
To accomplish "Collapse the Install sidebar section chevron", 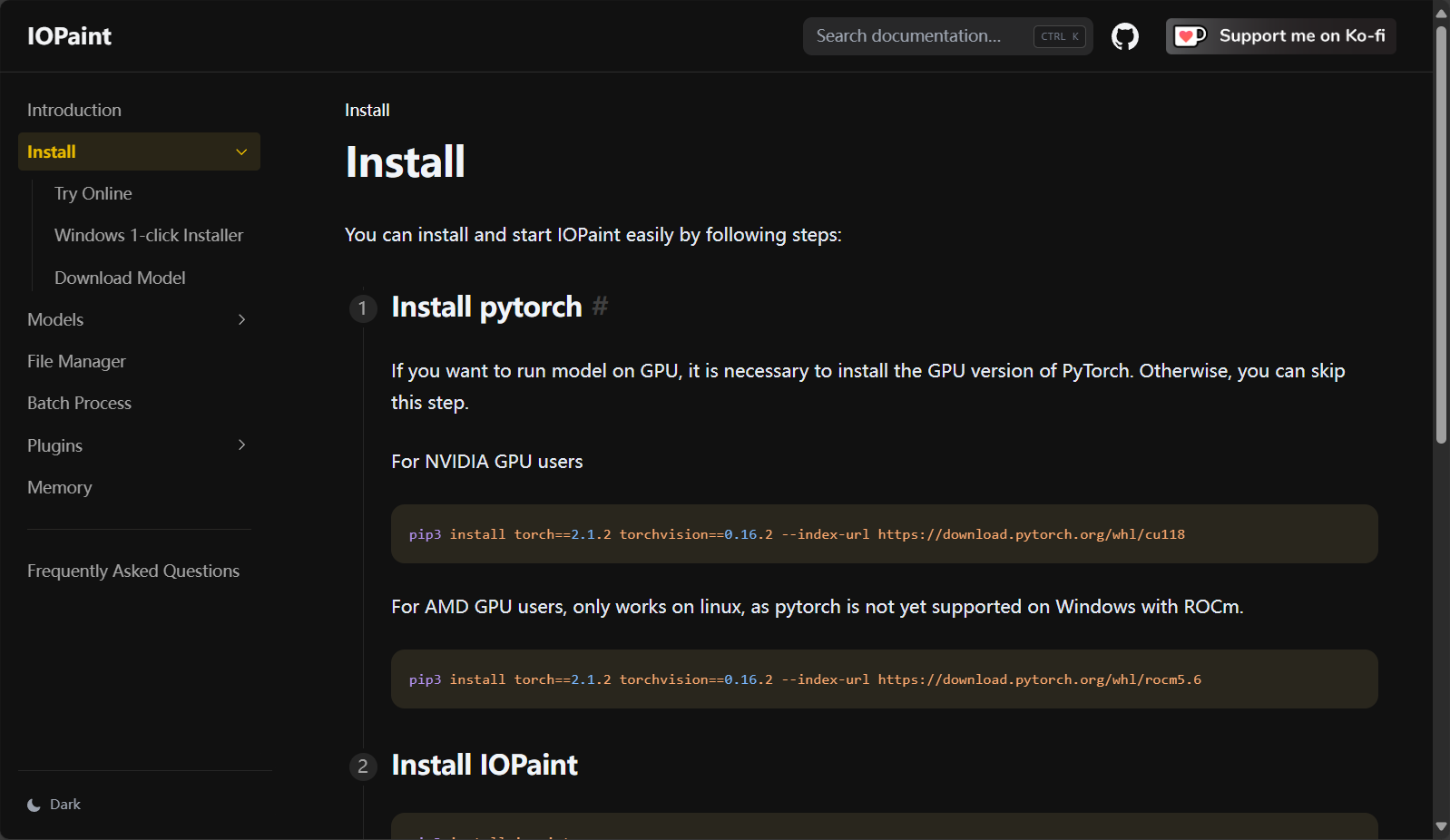I will (x=241, y=151).
